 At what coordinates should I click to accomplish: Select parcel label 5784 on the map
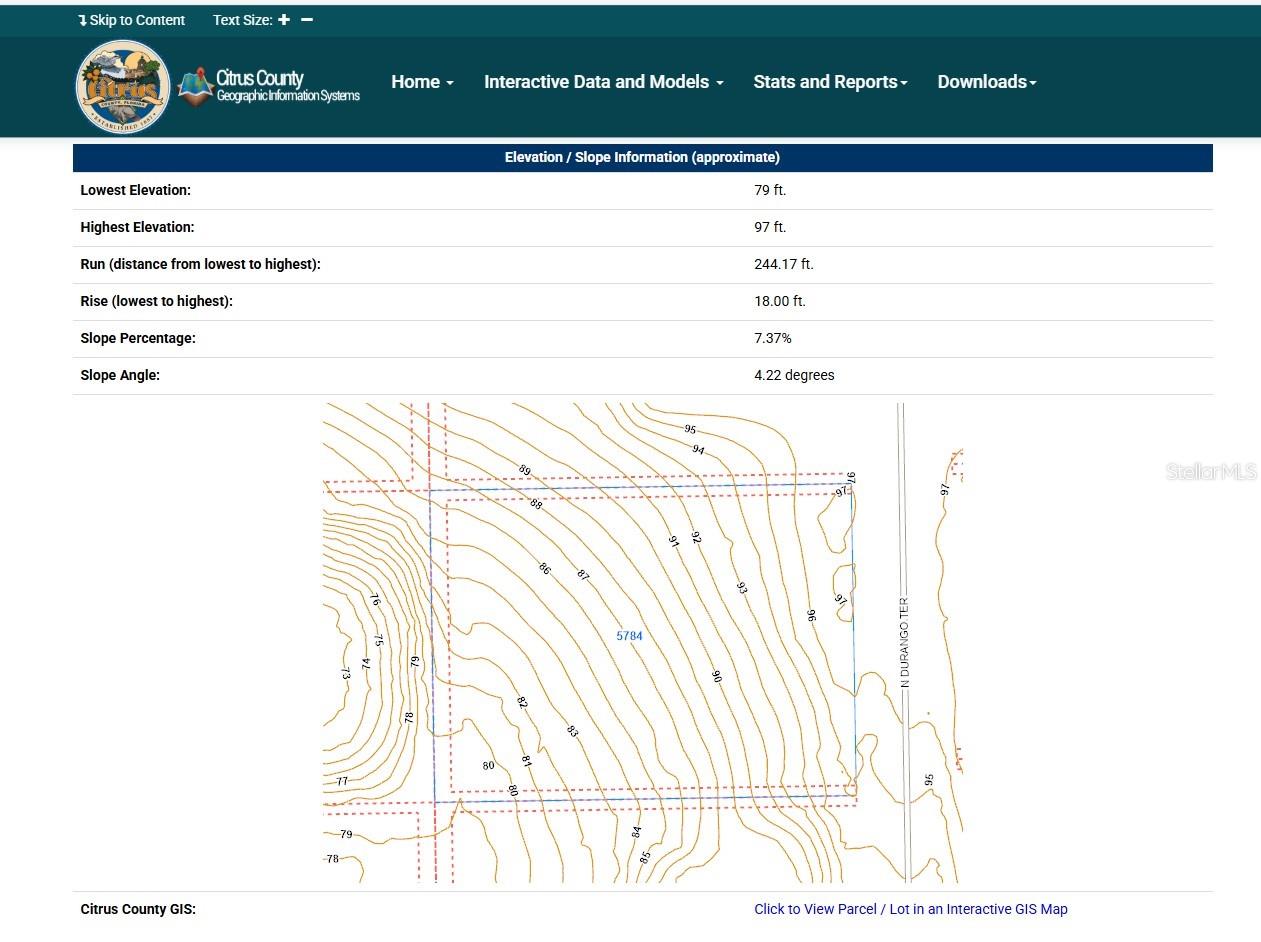(629, 636)
